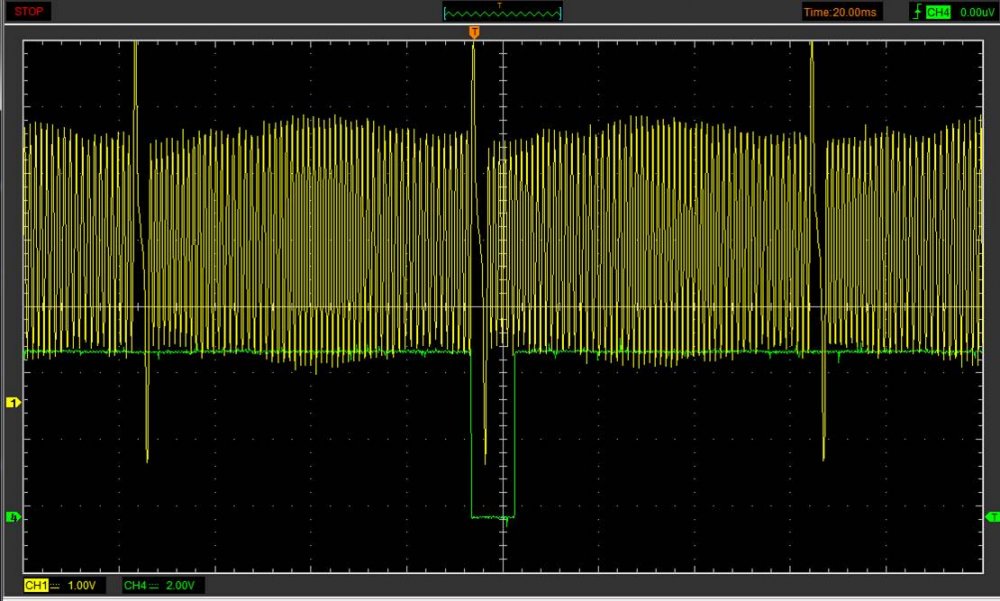The width and height of the screenshot is (1000, 601).
Task: Click the CH4 2.00V vertical scale value
Action: point(181,584)
